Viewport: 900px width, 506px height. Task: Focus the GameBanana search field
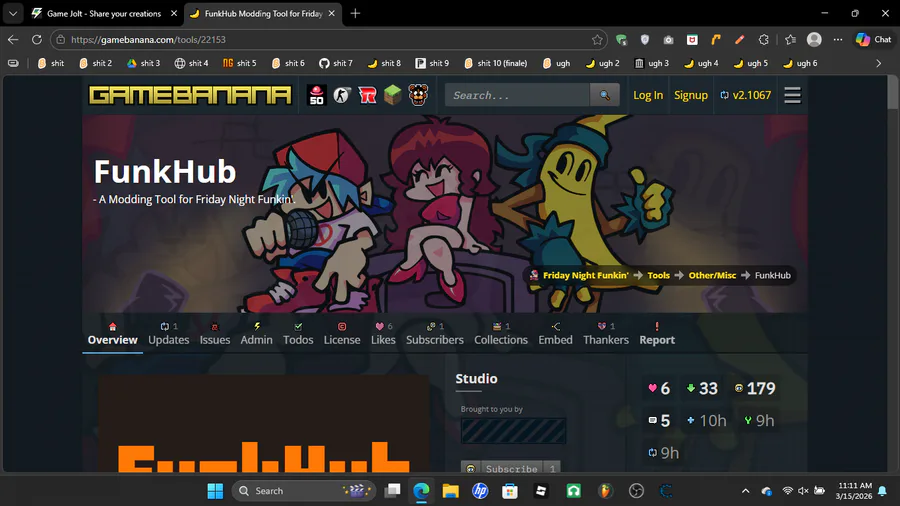[517, 95]
